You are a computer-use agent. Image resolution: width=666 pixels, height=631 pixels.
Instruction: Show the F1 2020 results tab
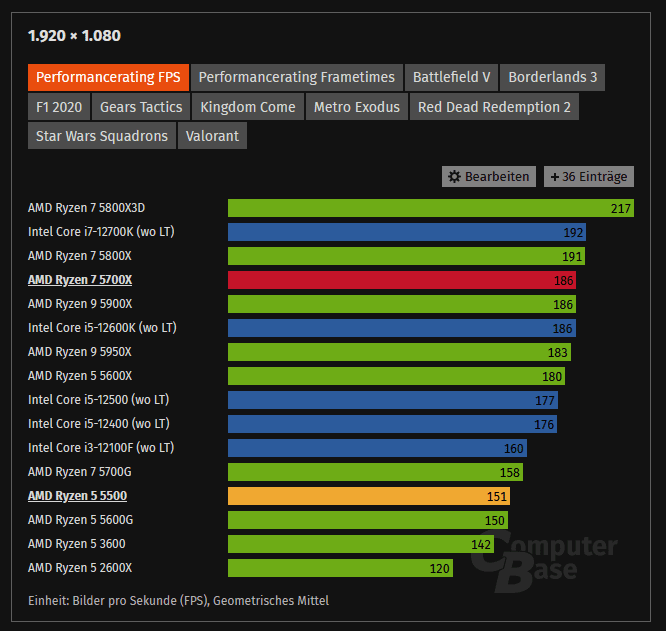click(59, 107)
